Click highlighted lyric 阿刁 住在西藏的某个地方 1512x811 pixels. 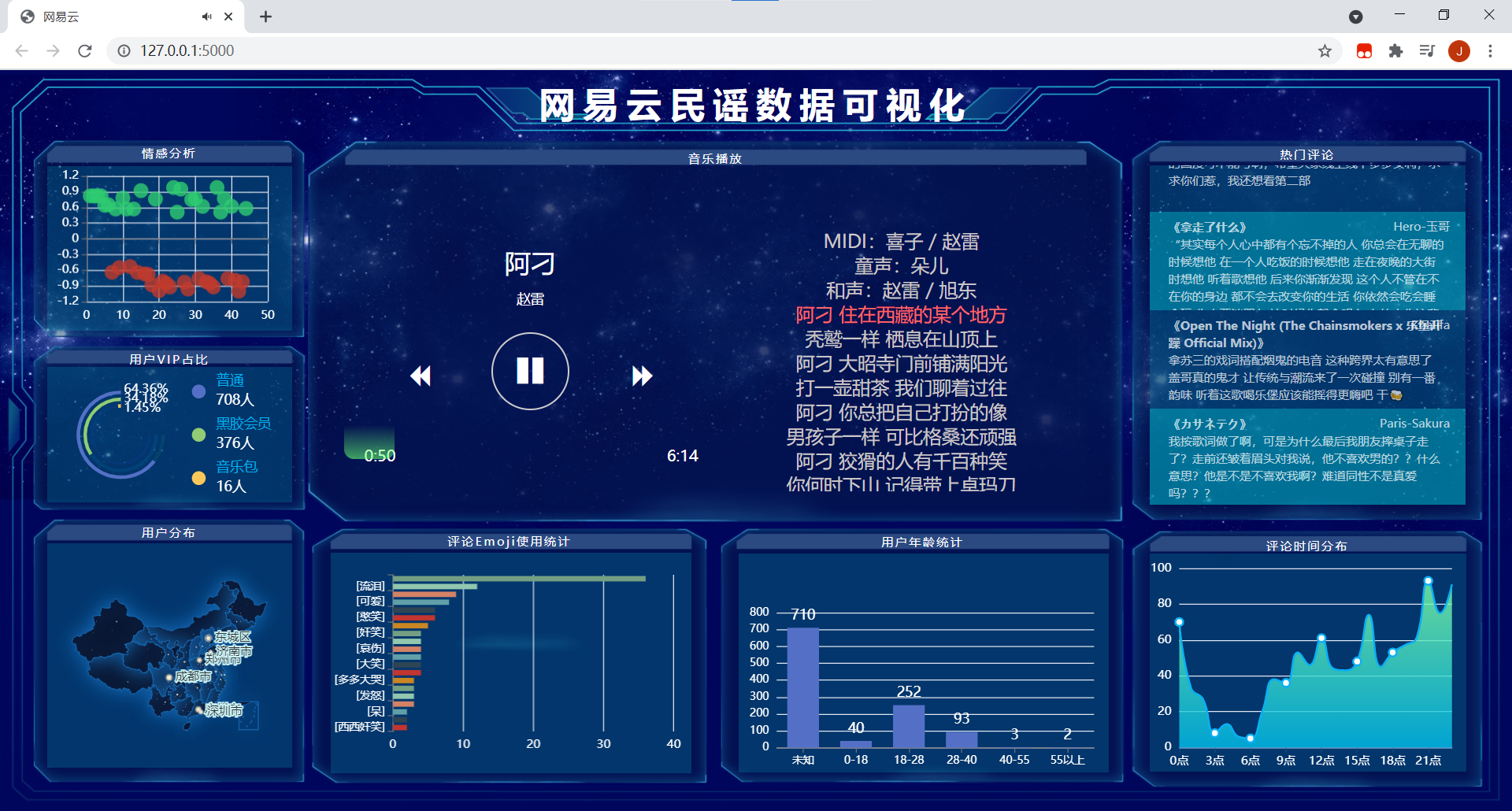(901, 315)
